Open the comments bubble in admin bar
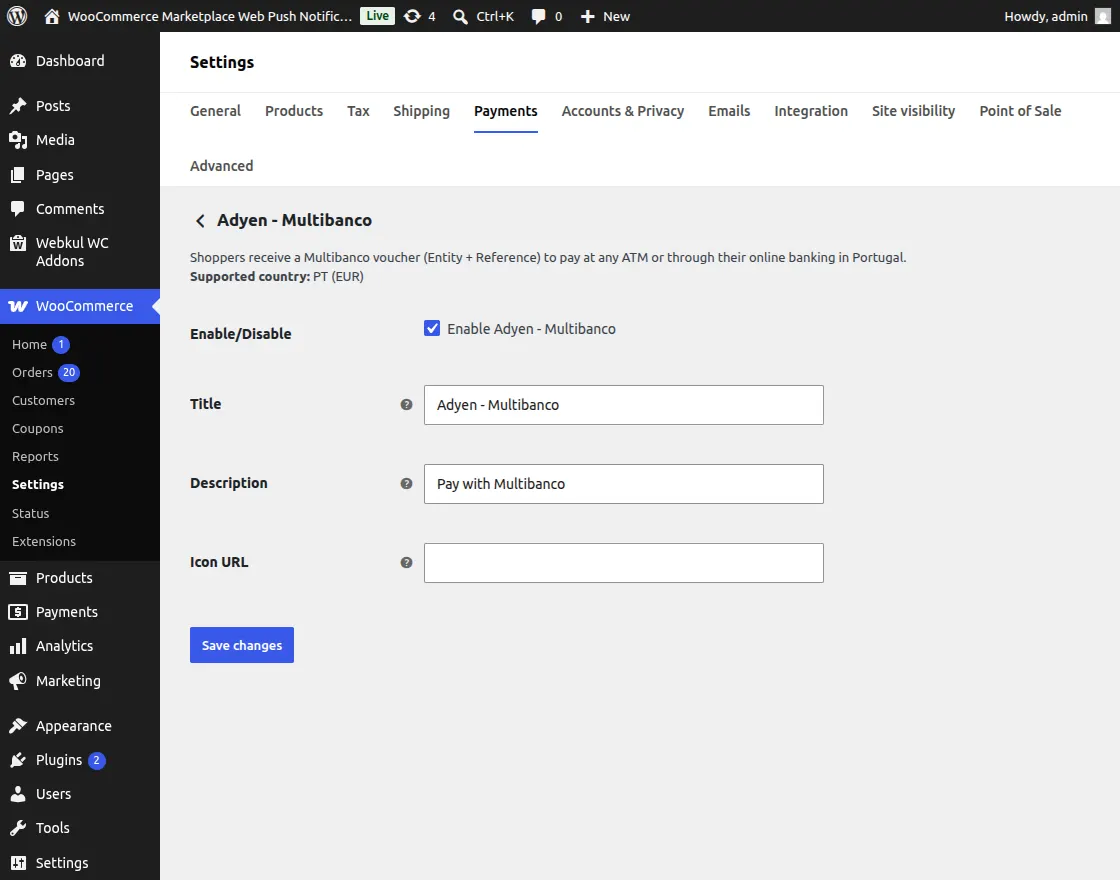1120x880 pixels. [539, 16]
